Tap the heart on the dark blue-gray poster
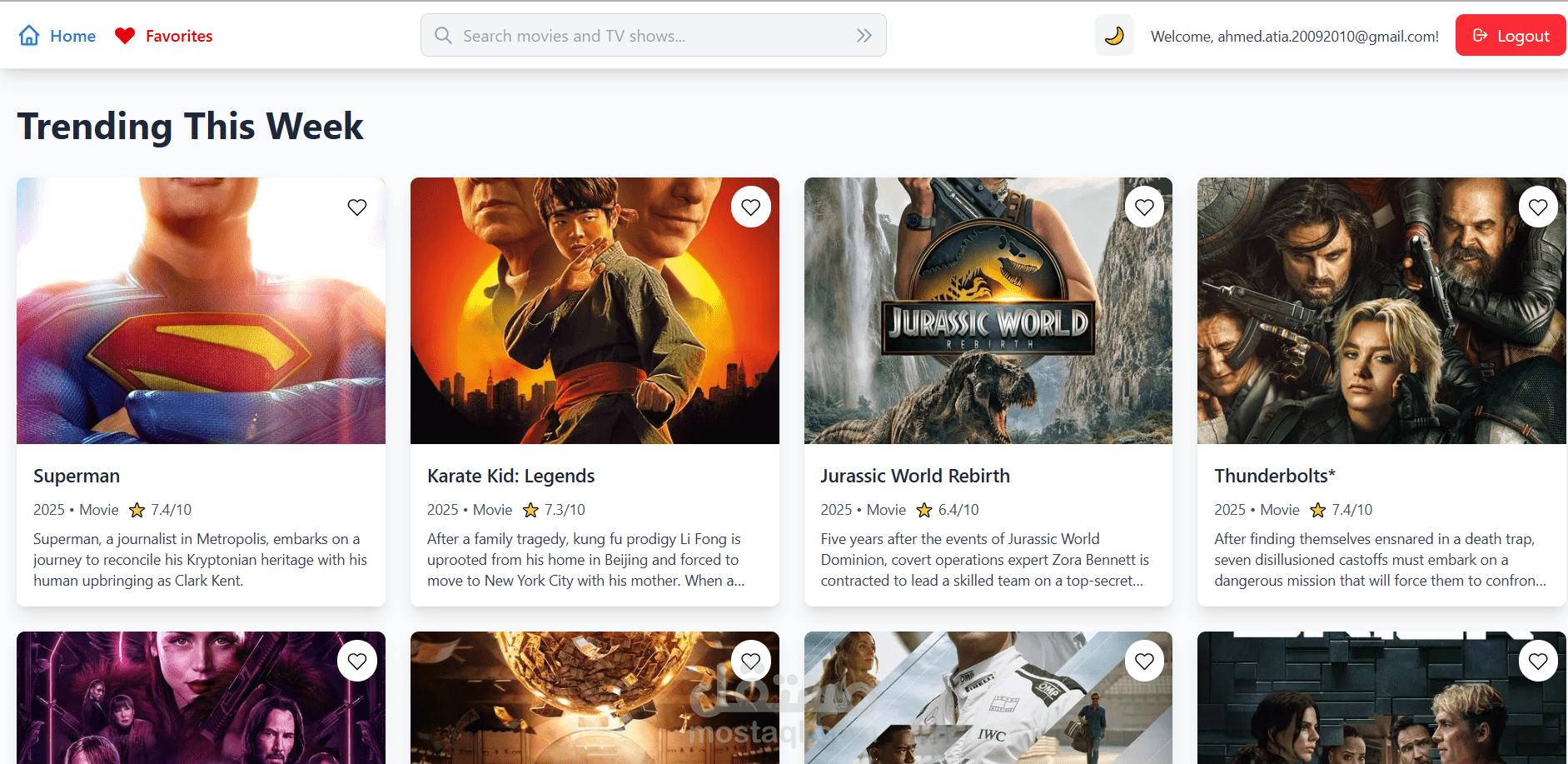The width and height of the screenshot is (1568, 764). click(1538, 662)
